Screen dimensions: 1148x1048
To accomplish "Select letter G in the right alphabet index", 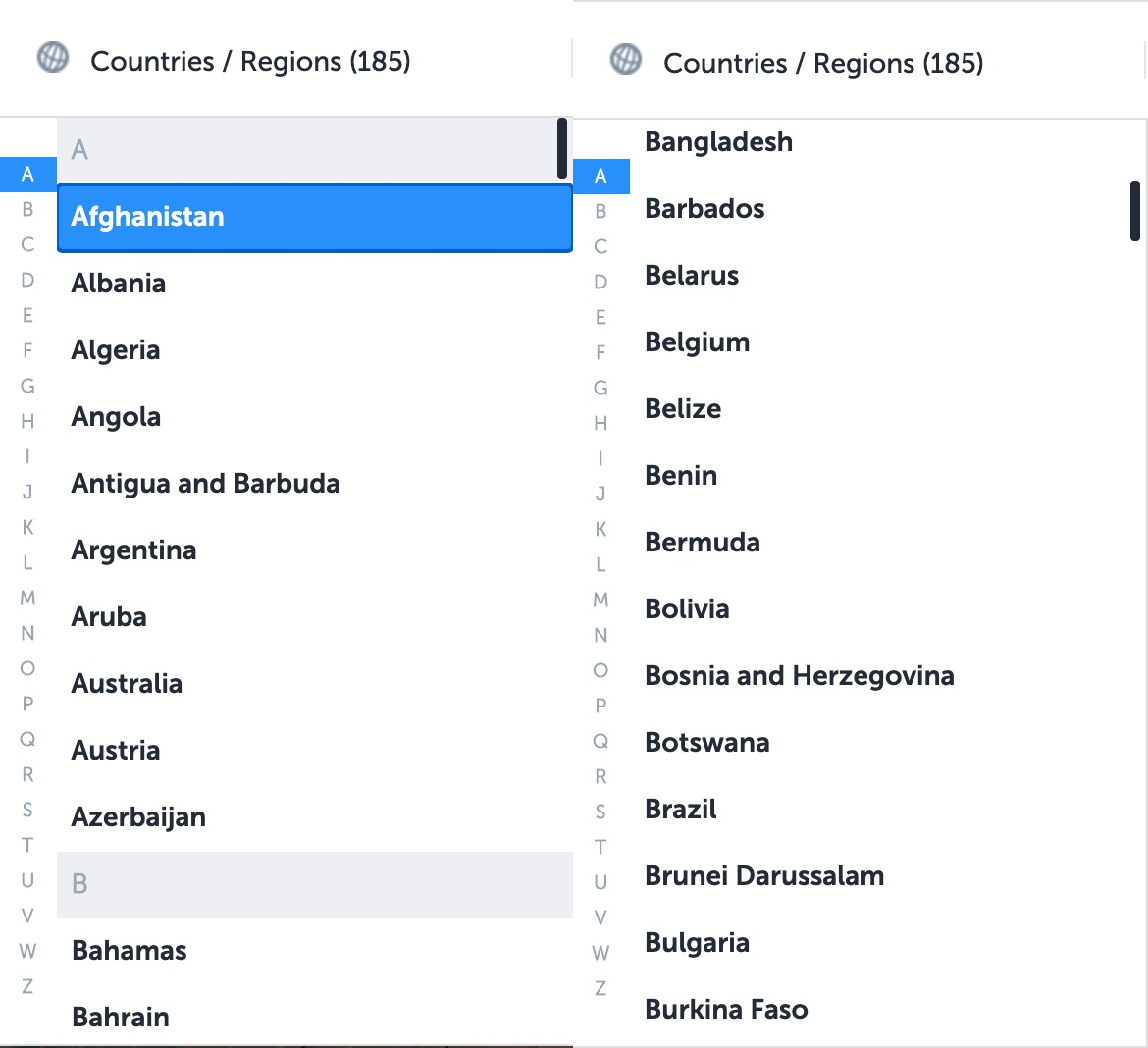I will 600,388.
